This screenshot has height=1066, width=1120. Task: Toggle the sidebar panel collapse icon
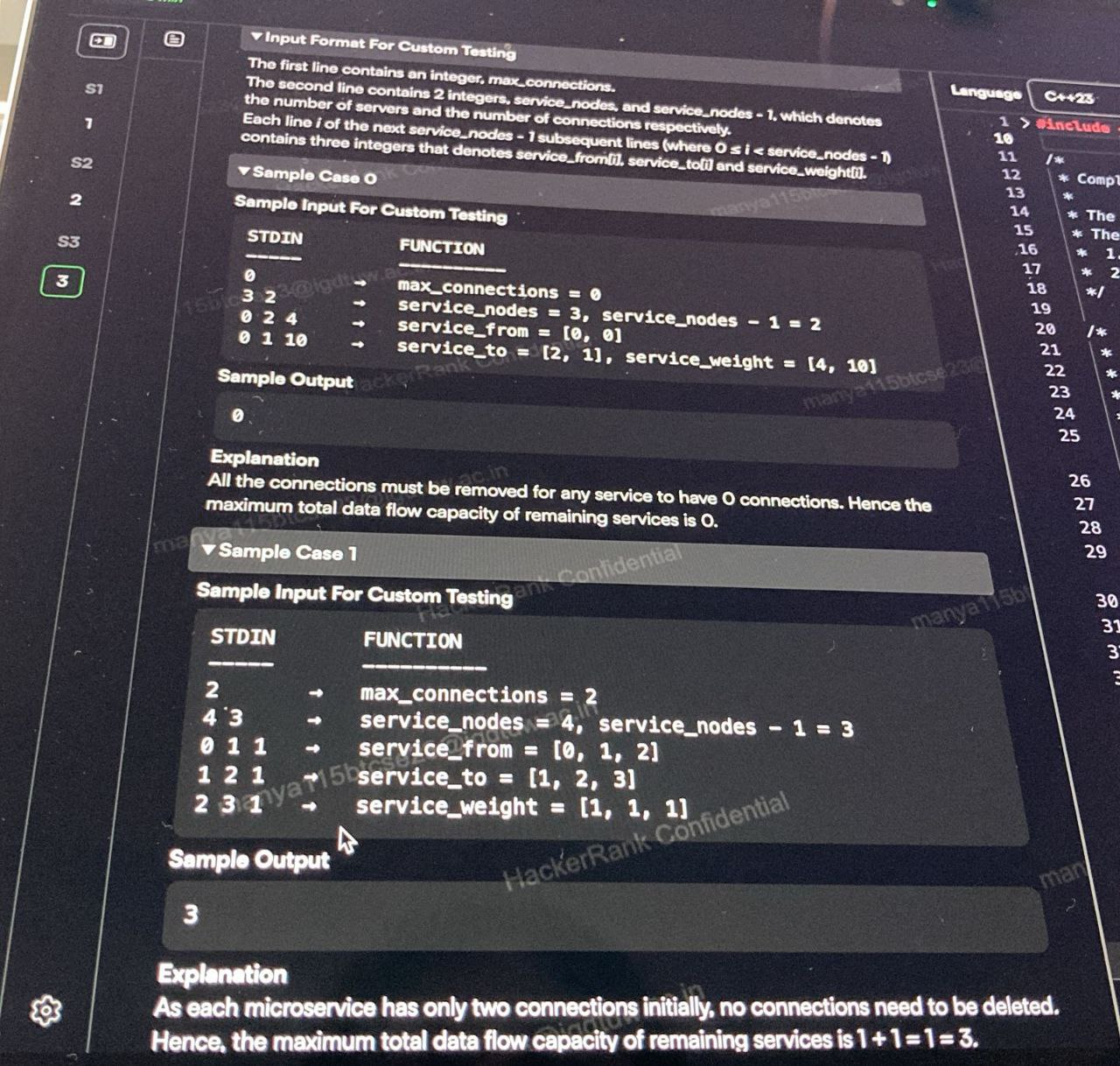[103, 41]
